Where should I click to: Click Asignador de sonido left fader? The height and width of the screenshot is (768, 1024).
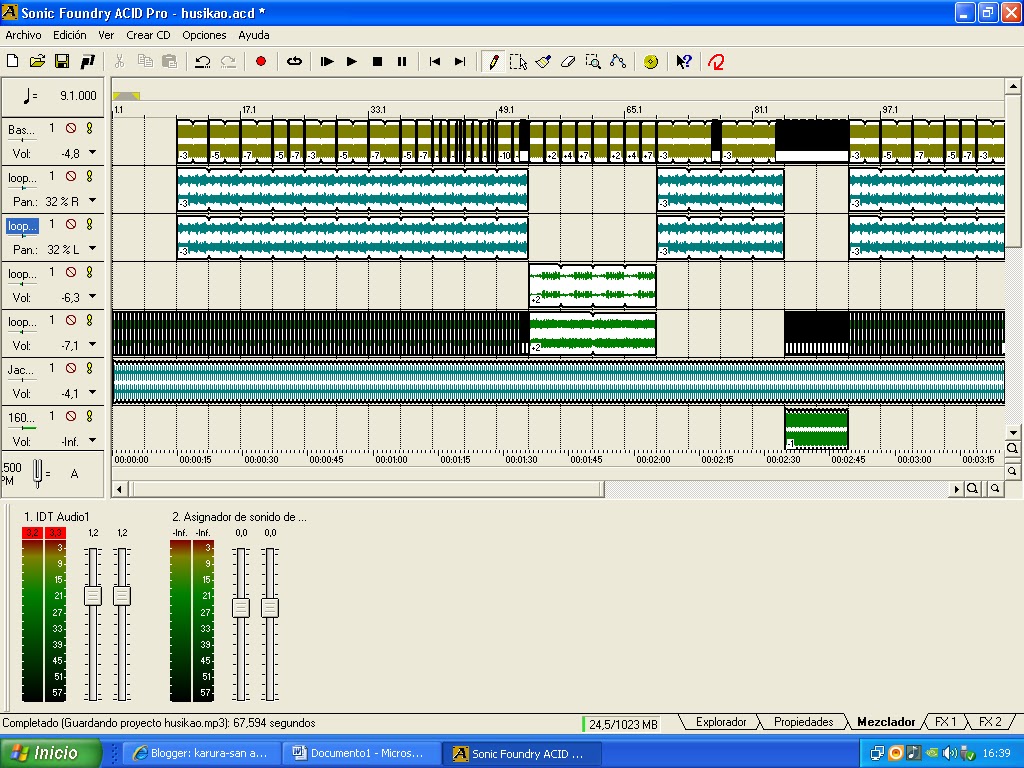tap(241, 608)
